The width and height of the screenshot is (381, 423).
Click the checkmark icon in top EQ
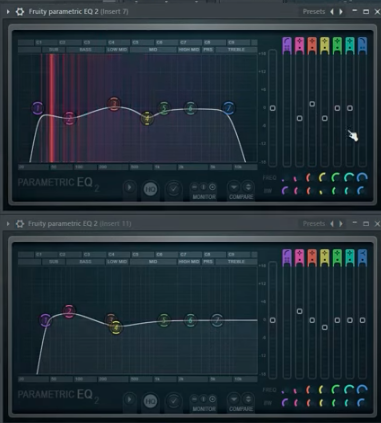tap(173, 189)
